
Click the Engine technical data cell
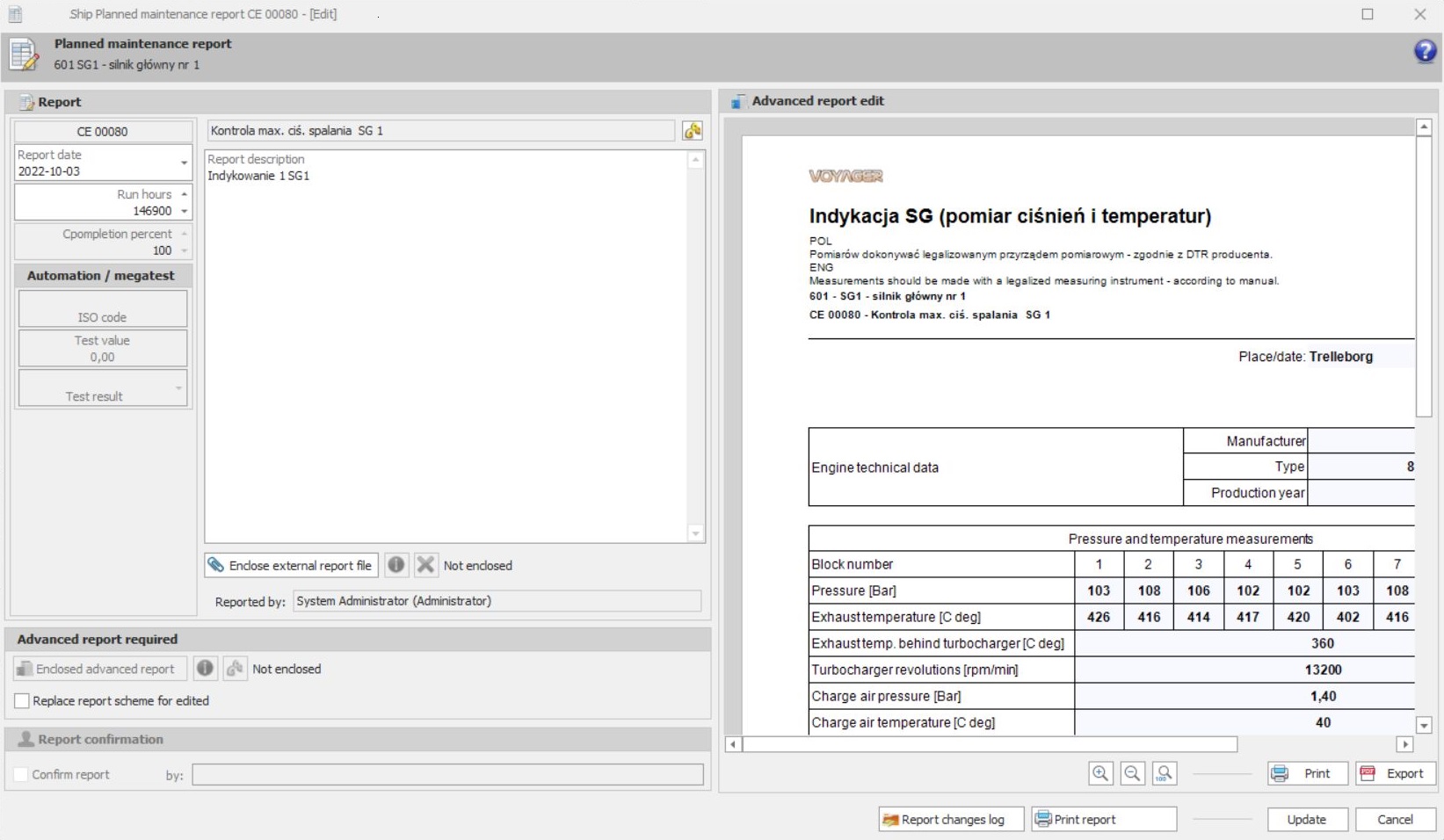tap(996, 467)
